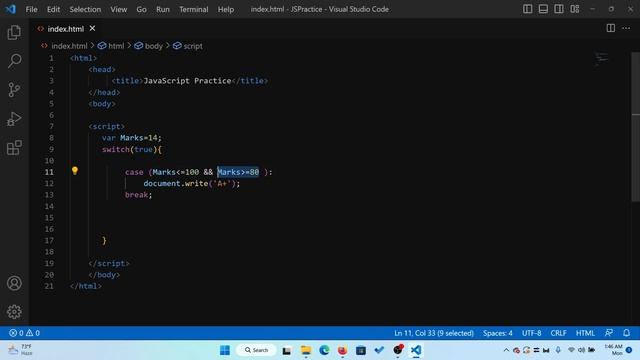
Task: Click the closing </script> tag line
Action: click(x=109, y=263)
